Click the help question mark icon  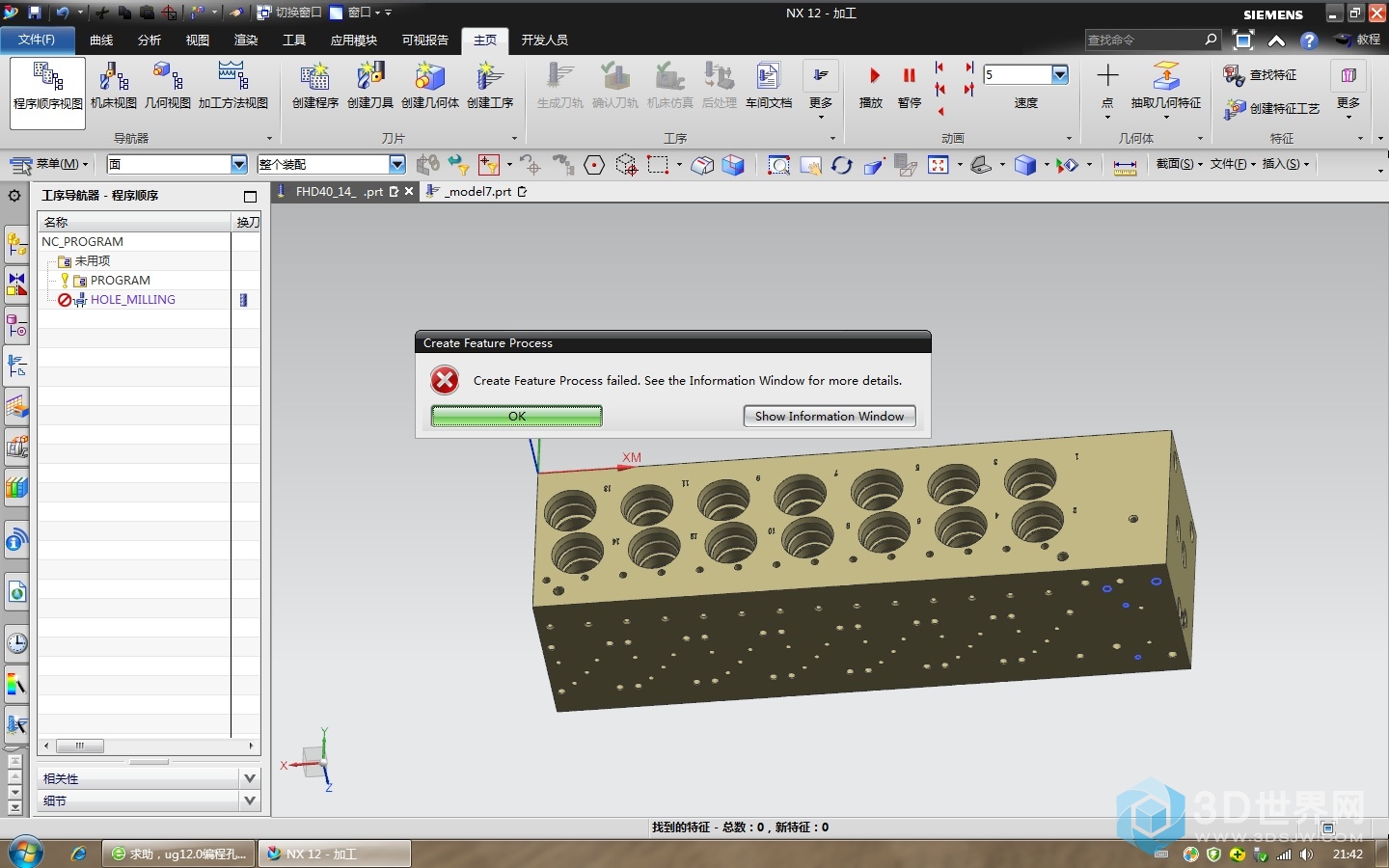[1309, 41]
